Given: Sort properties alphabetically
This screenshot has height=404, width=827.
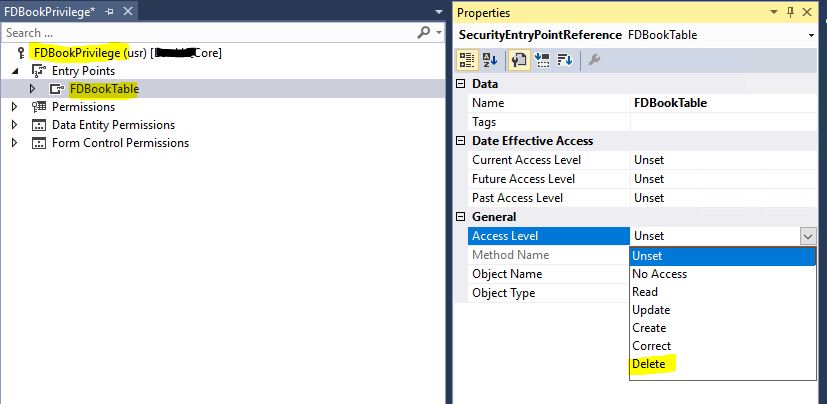Looking at the screenshot, I should coord(490,60).
